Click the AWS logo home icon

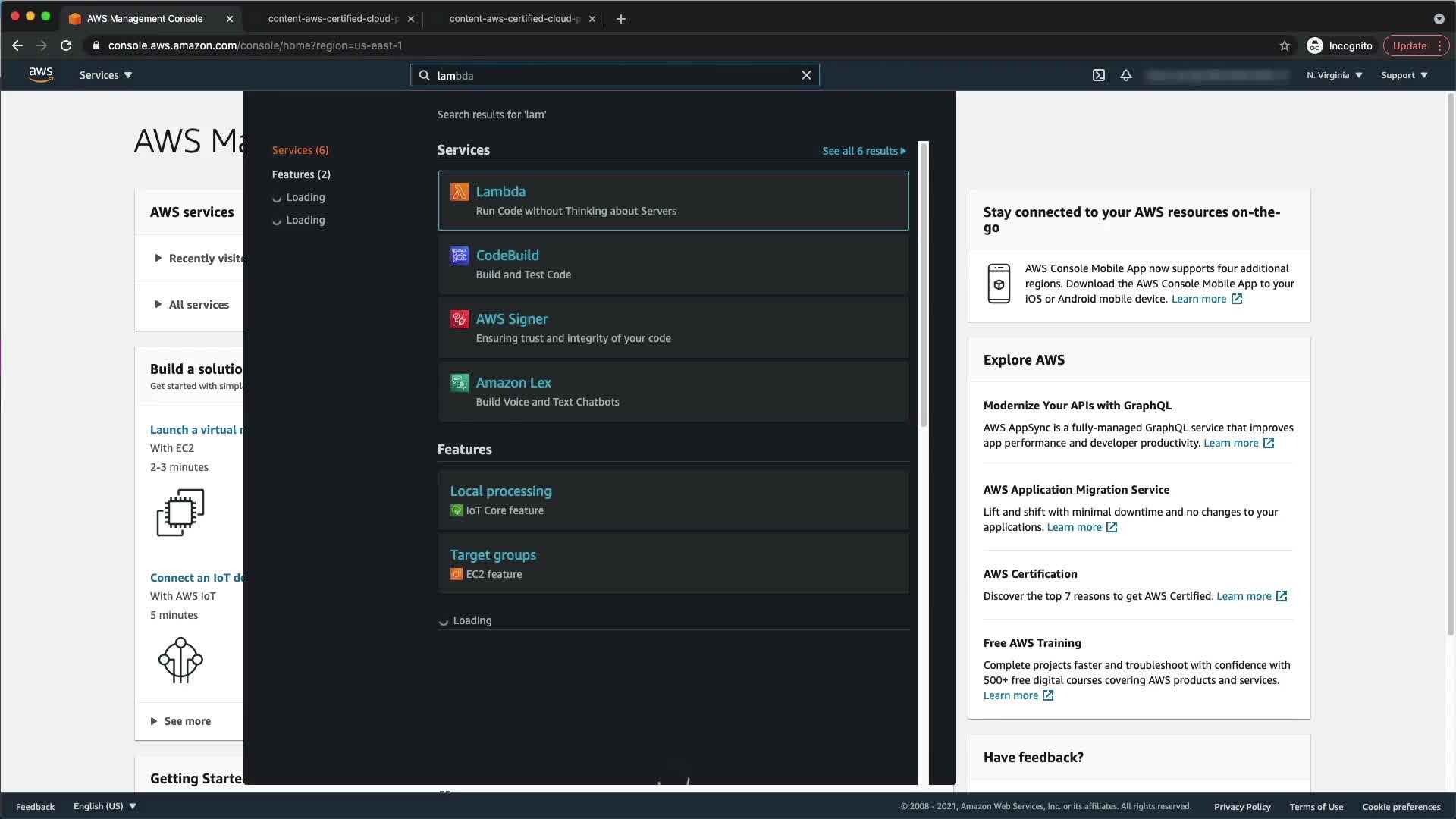pyautogui.click(x=41, y=74)
